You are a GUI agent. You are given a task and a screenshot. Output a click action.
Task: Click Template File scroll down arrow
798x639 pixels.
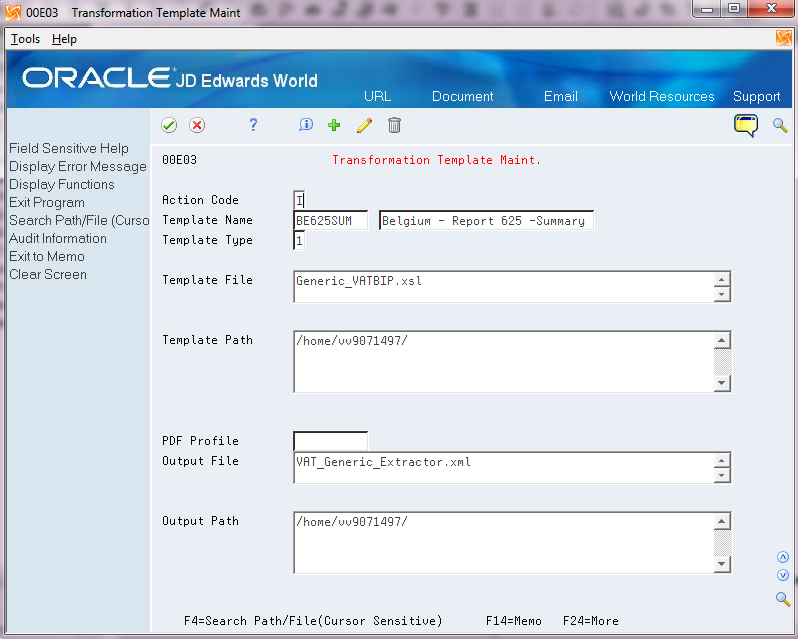[722, 294]
